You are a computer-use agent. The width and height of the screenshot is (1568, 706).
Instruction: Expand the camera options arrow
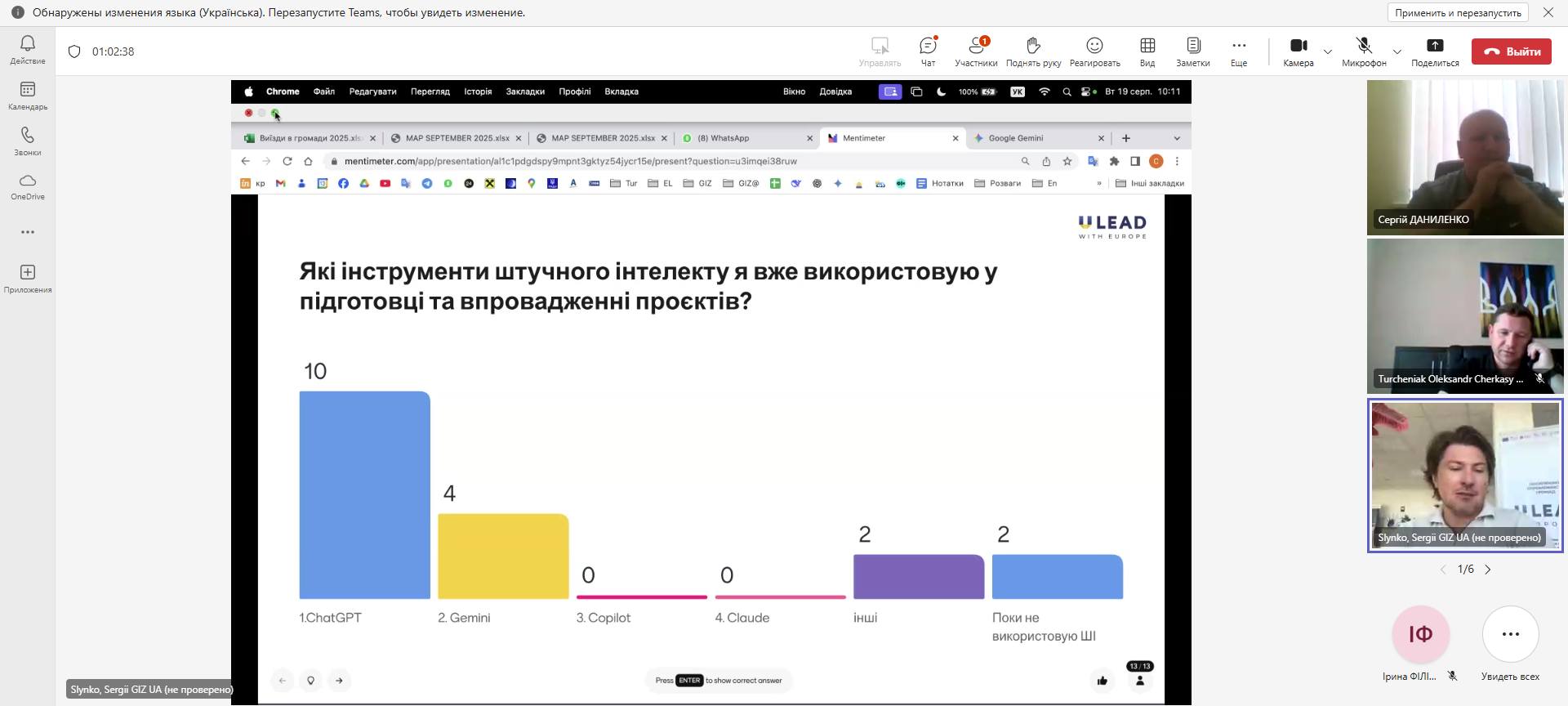point(1328,51)
